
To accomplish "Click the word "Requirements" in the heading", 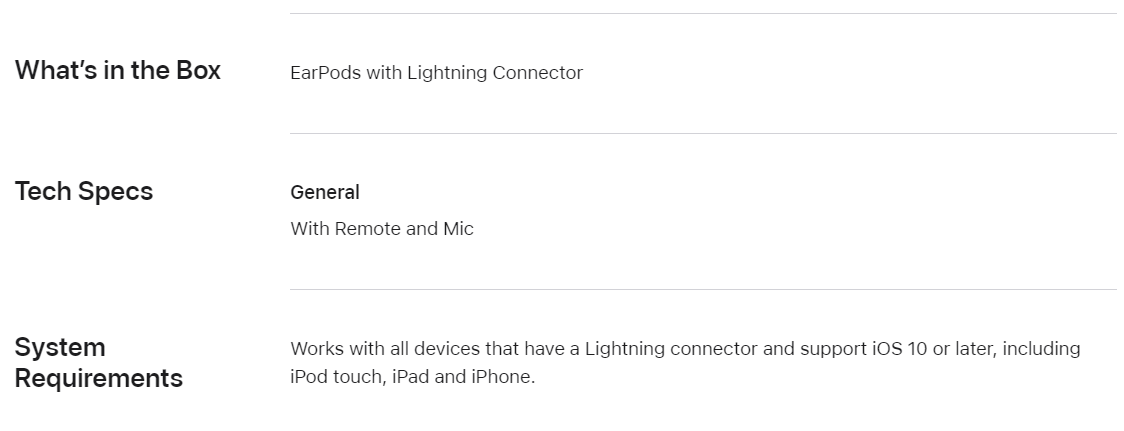I will (99, 378).
